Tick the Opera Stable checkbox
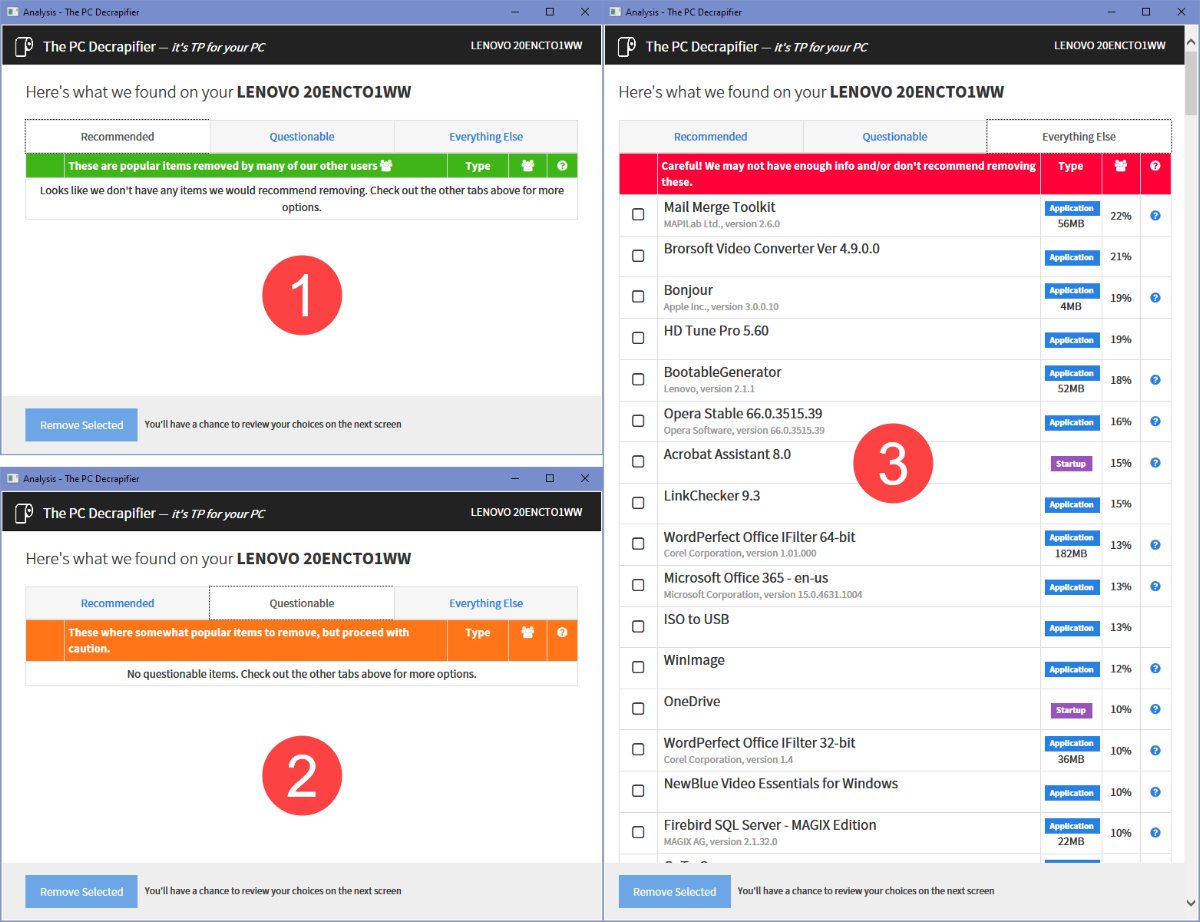 638,421
